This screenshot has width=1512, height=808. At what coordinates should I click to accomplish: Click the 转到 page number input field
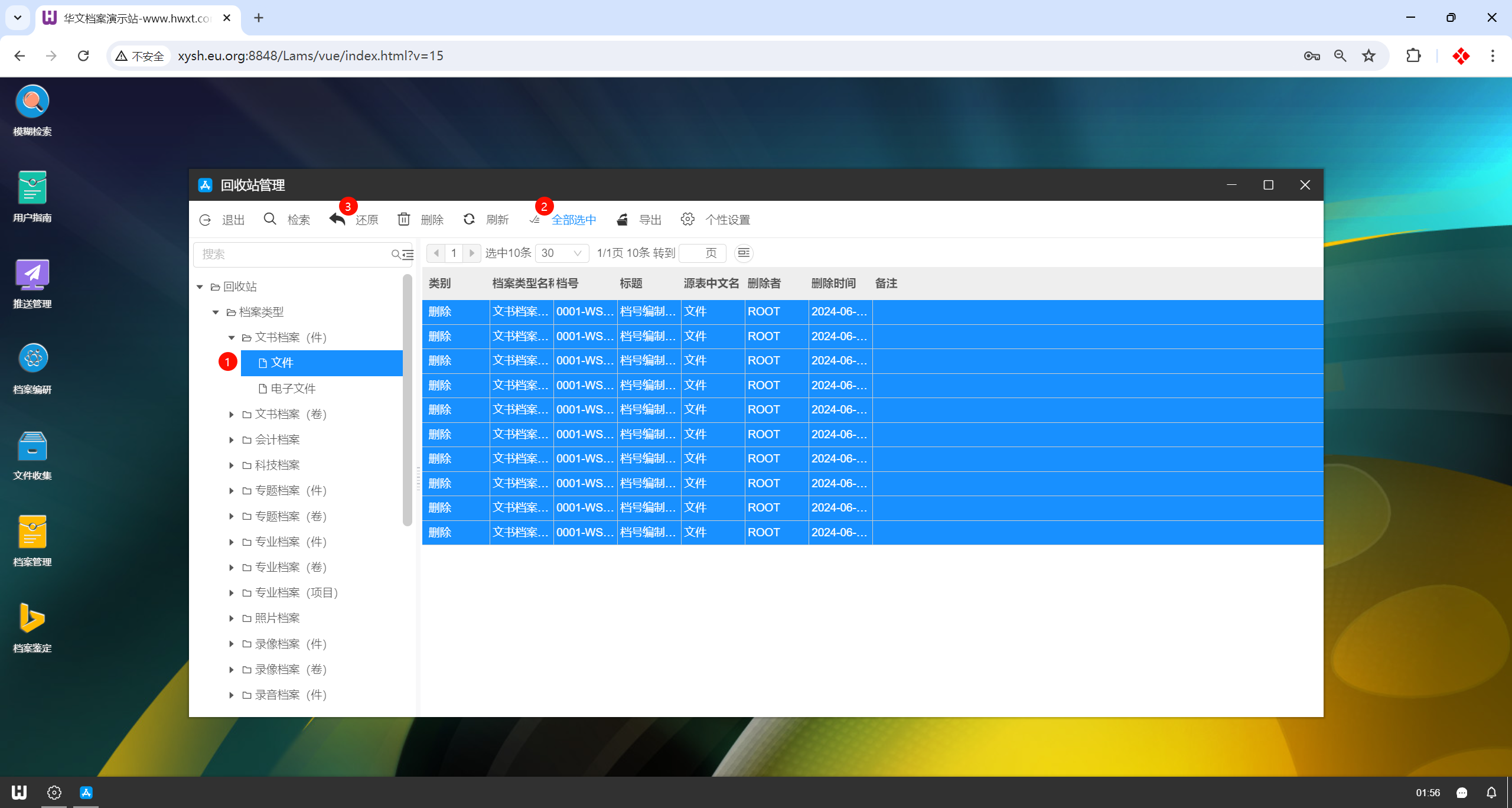pyautogui.click(x=692, y=253)
